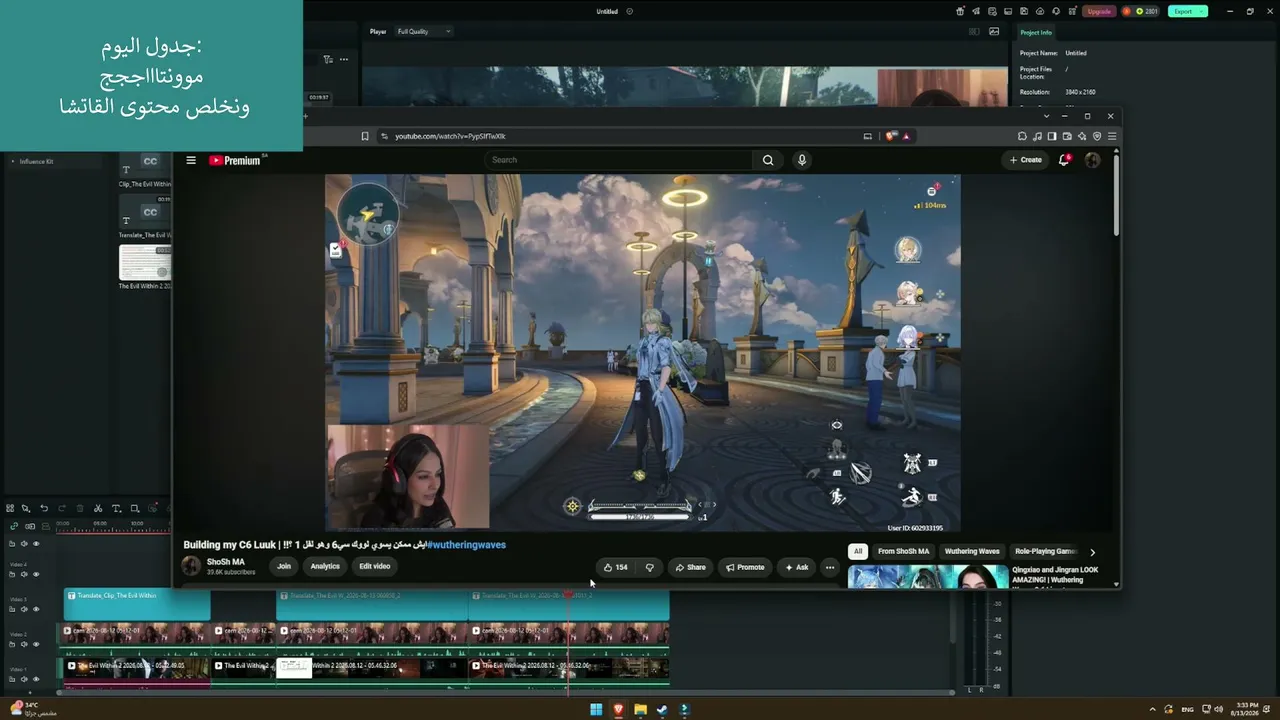Toggle visibility eye of Video 1 track
Image resolution: width=1280 pixels, height=720 pixels.
click(36, 679)
